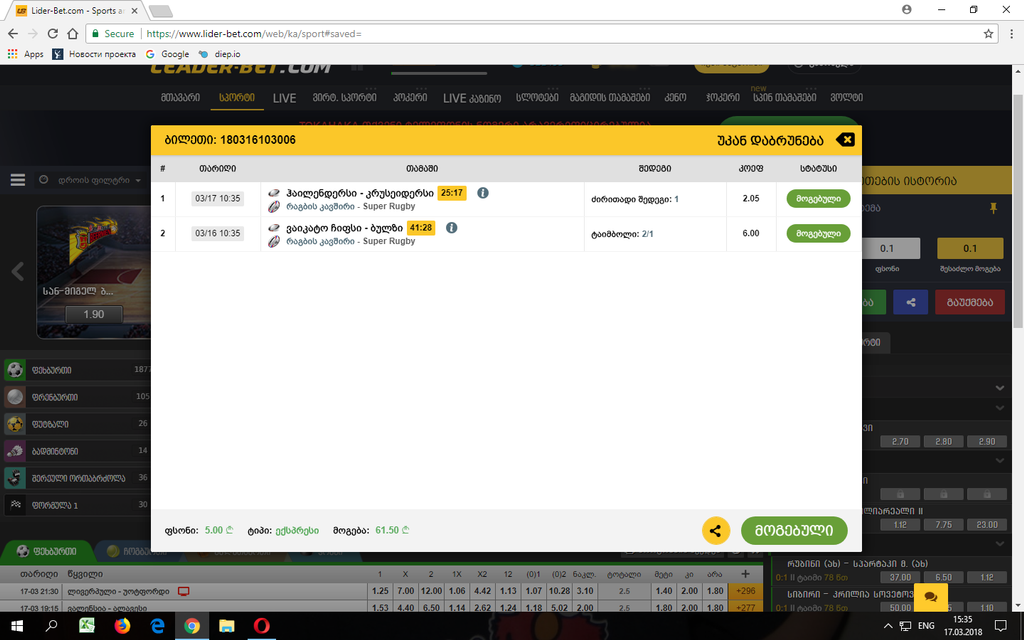Go to browser home page icon
The height and width of the screenshot is (640, 1024).
pos(72,33)
